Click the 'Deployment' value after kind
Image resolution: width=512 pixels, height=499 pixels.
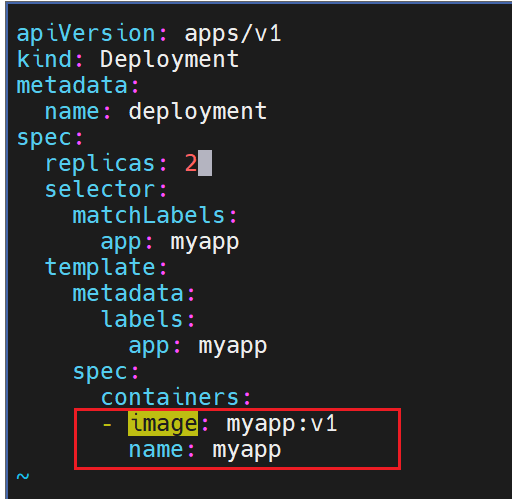tap(169, 60)
